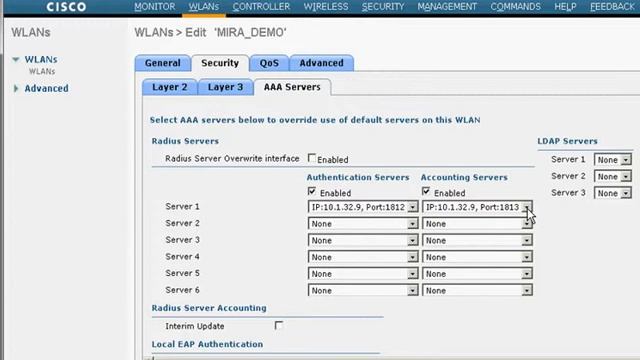Check the Interim Update checkbox
This screenshot has width=640, height=360.
click(279, 325)
